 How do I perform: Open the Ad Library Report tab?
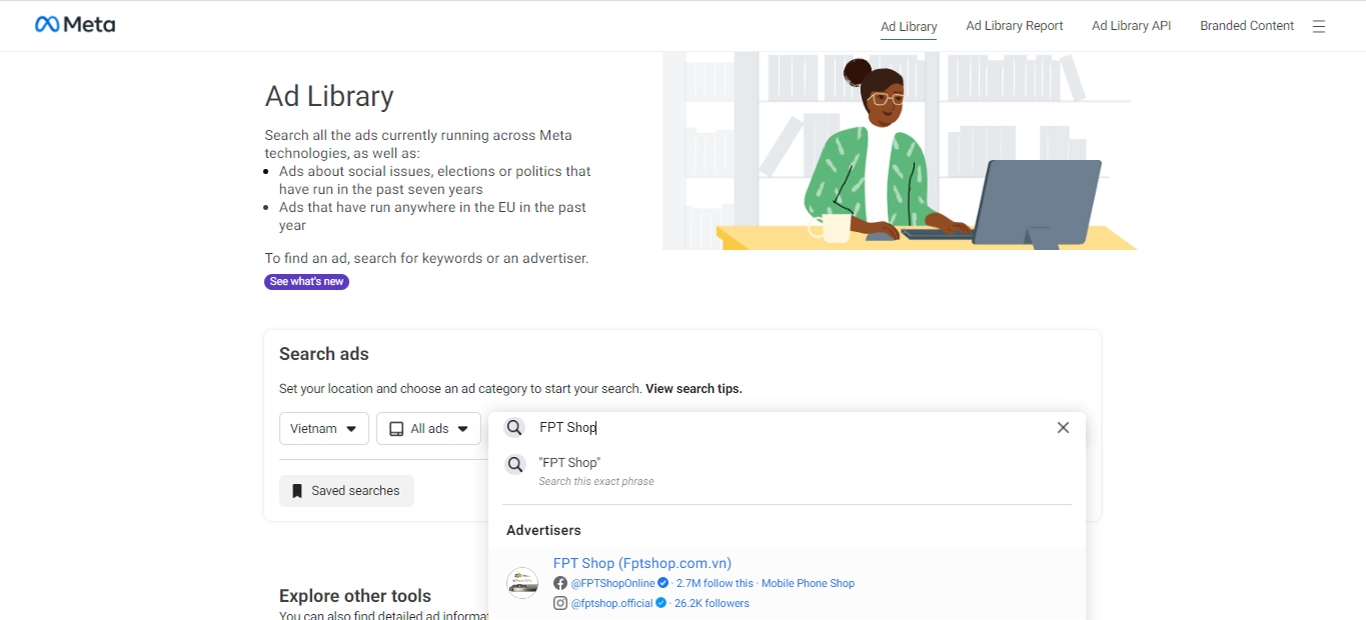(x=1014, y=26)
